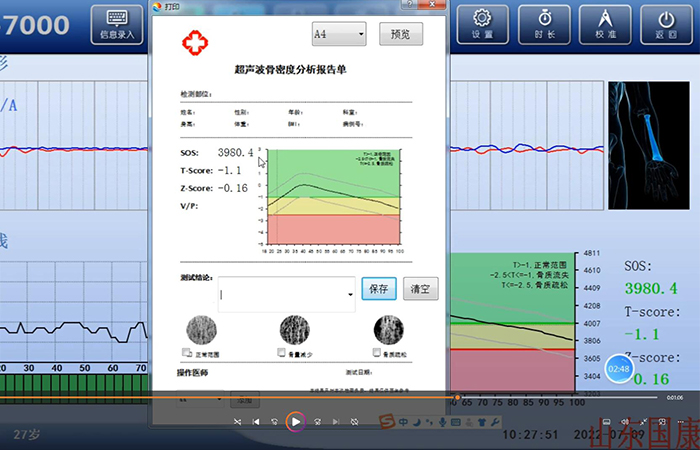Expand the 测试结论 conclusion dropdown arrow
Viewport: 700px width, 450px height.
350,295
